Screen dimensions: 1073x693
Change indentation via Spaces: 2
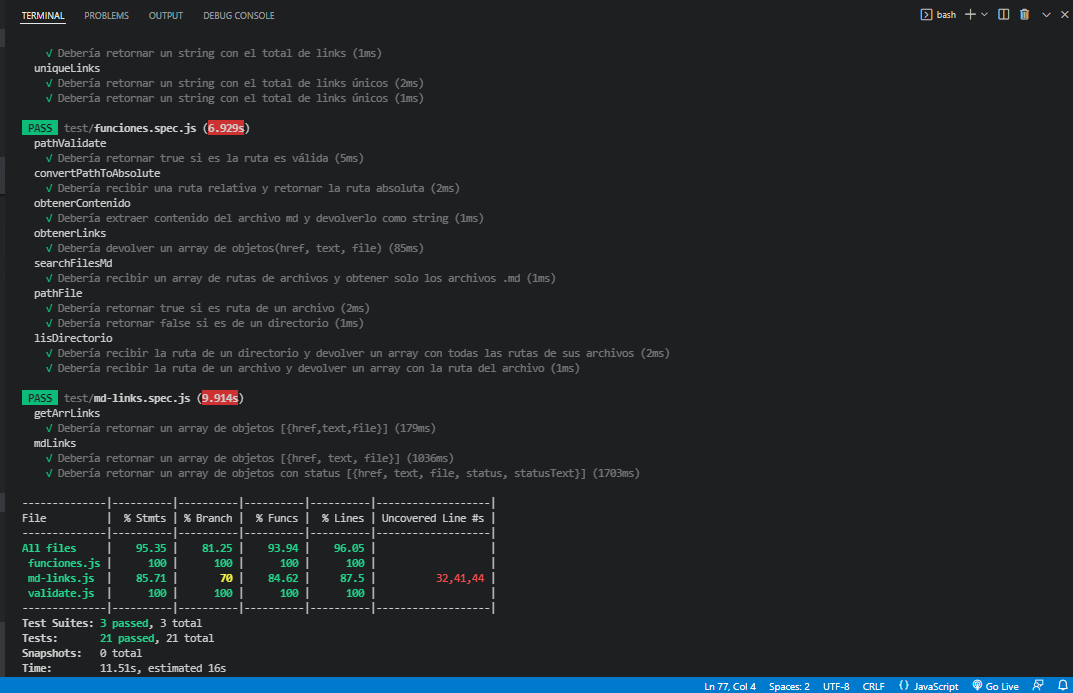[789, 686]
